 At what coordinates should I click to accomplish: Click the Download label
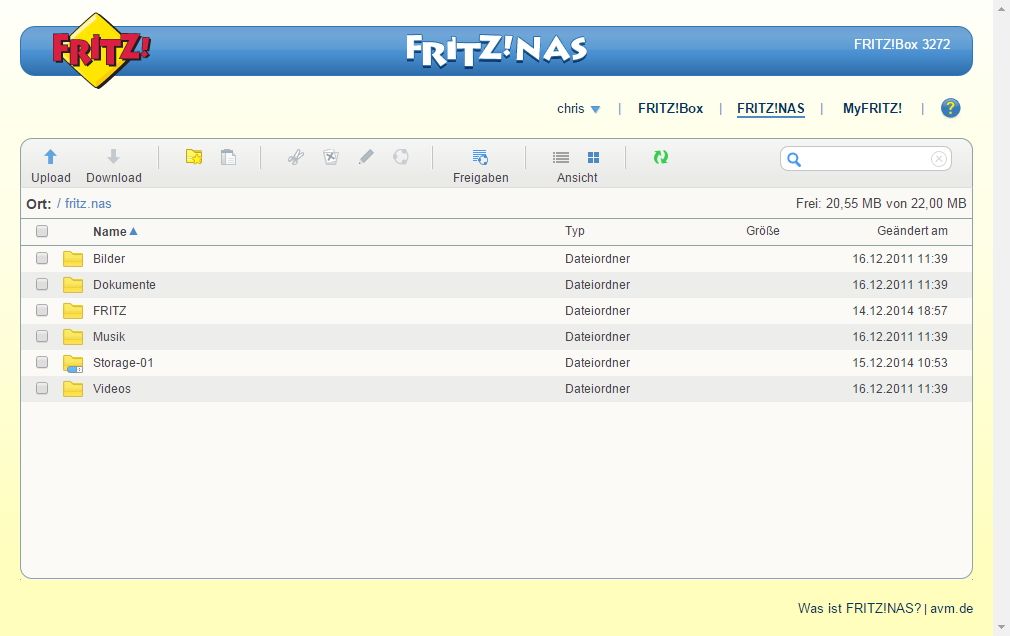click(114, 178)
